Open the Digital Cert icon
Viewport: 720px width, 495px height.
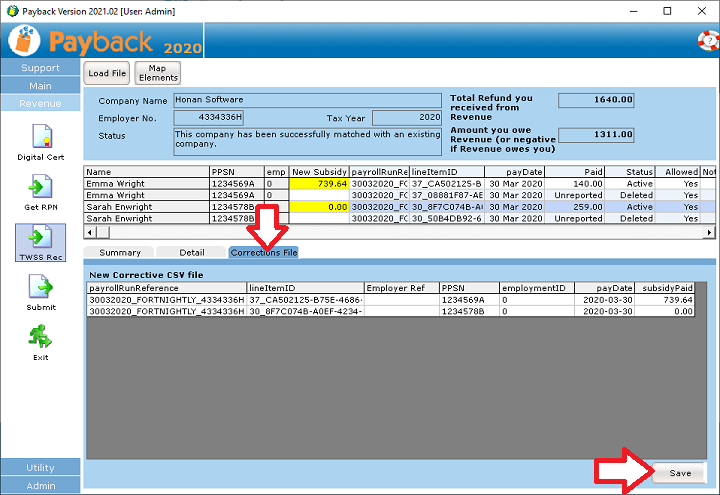coord(40,137)
